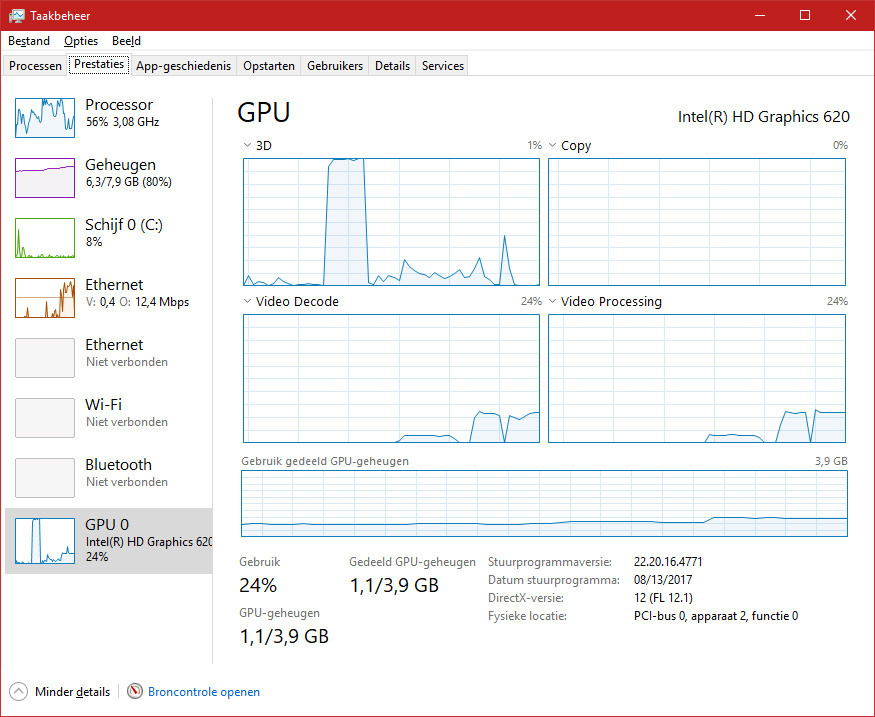This screenshot has width=875, height=717.
Task: Expand the Video Decode engine dropdown
Action: (246, 301)
